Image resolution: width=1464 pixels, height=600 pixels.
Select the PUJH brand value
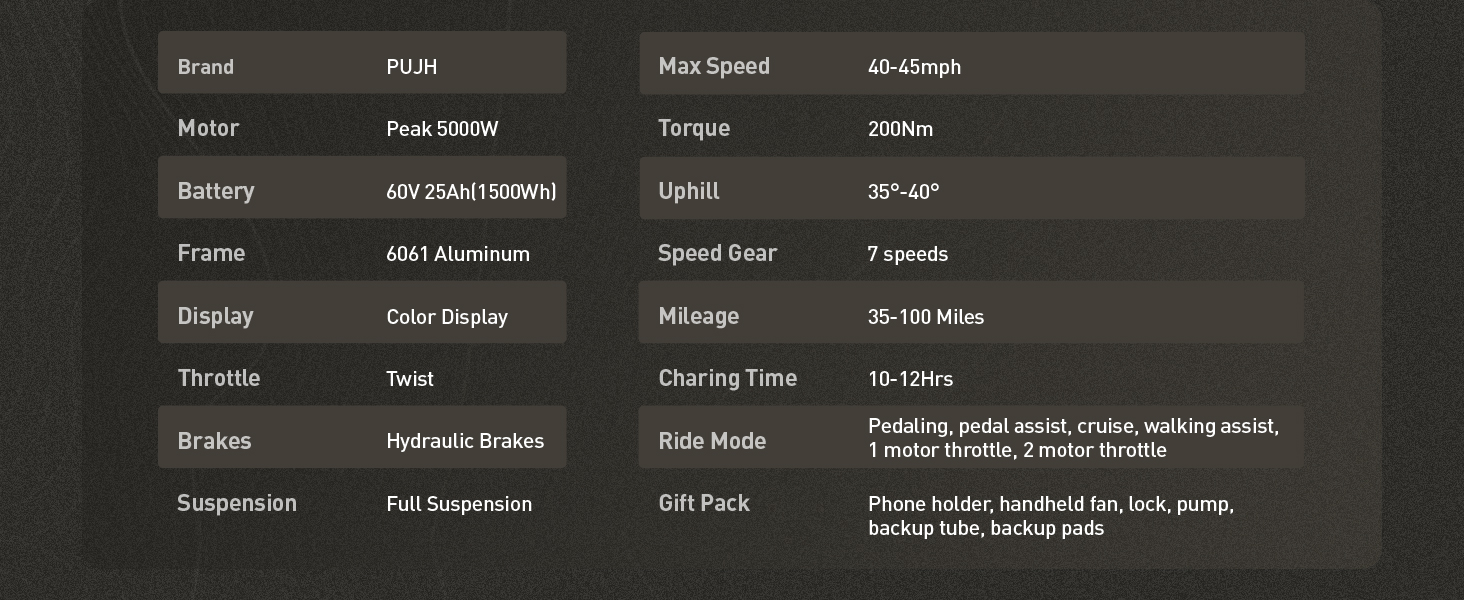411,67
